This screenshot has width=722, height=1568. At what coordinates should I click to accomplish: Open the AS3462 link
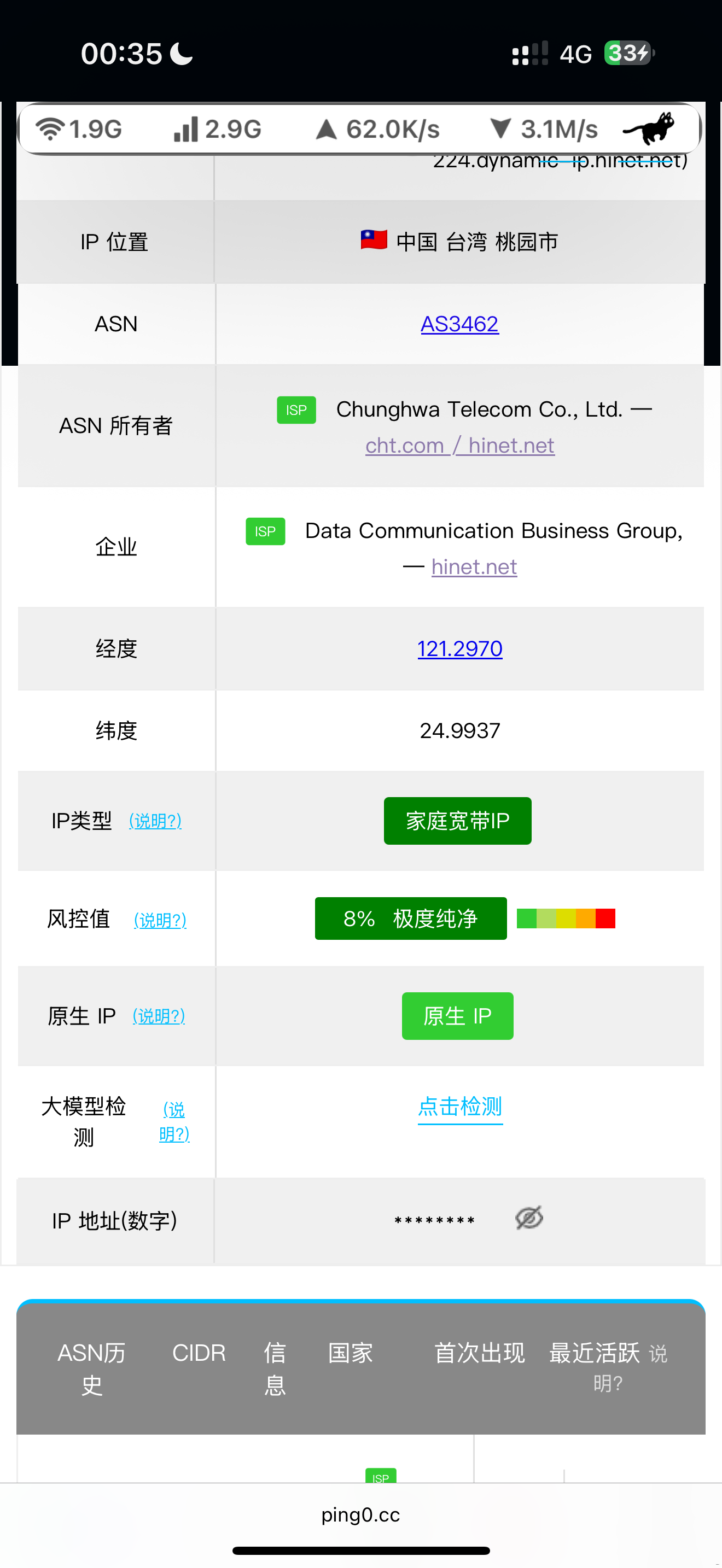[459, 324]
